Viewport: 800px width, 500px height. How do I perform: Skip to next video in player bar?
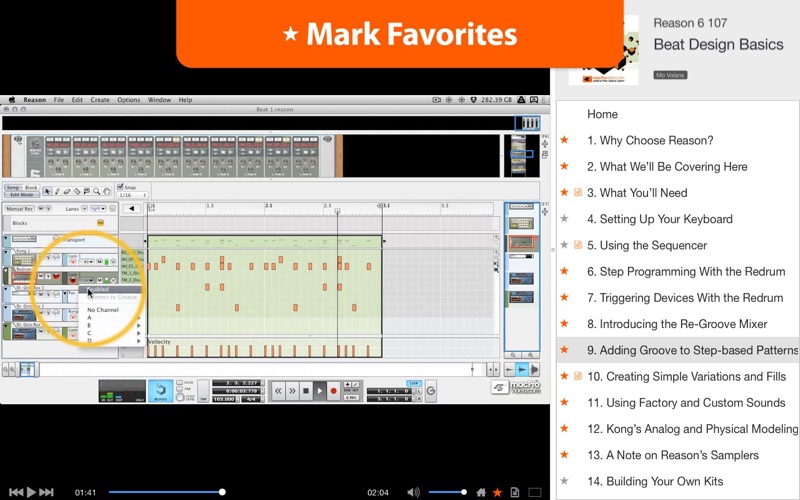click(x=46, y=492)
